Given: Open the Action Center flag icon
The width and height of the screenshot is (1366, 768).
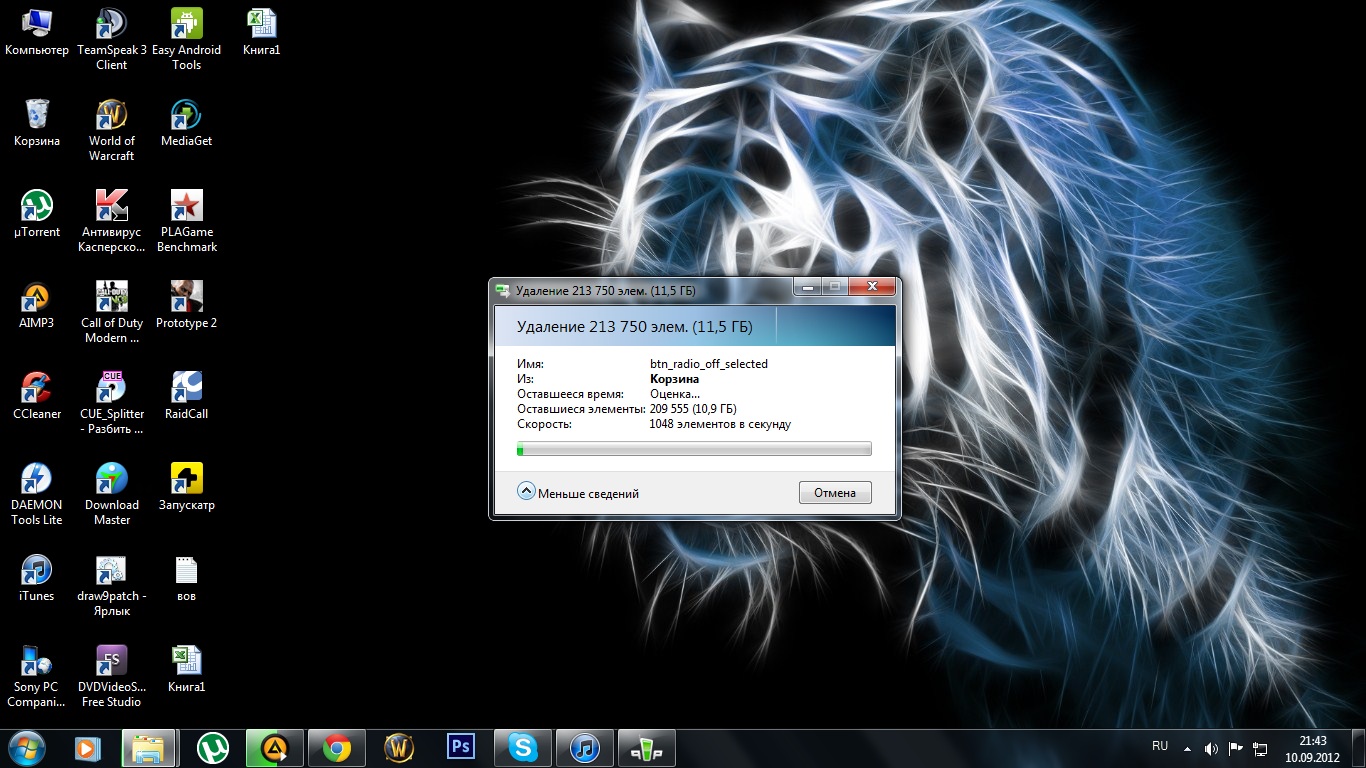Looking at the screenshot, I should pos(1236,748).
